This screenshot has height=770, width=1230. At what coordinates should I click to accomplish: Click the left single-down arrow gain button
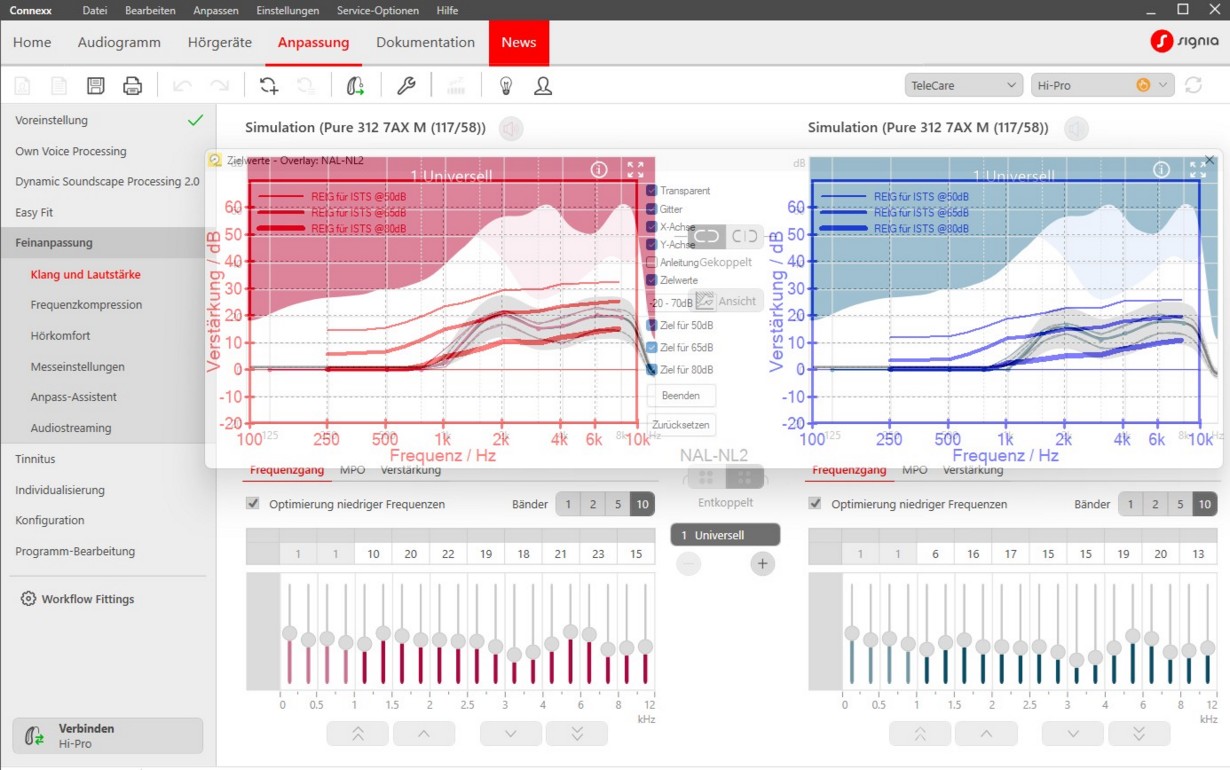[x=510, y=734]
